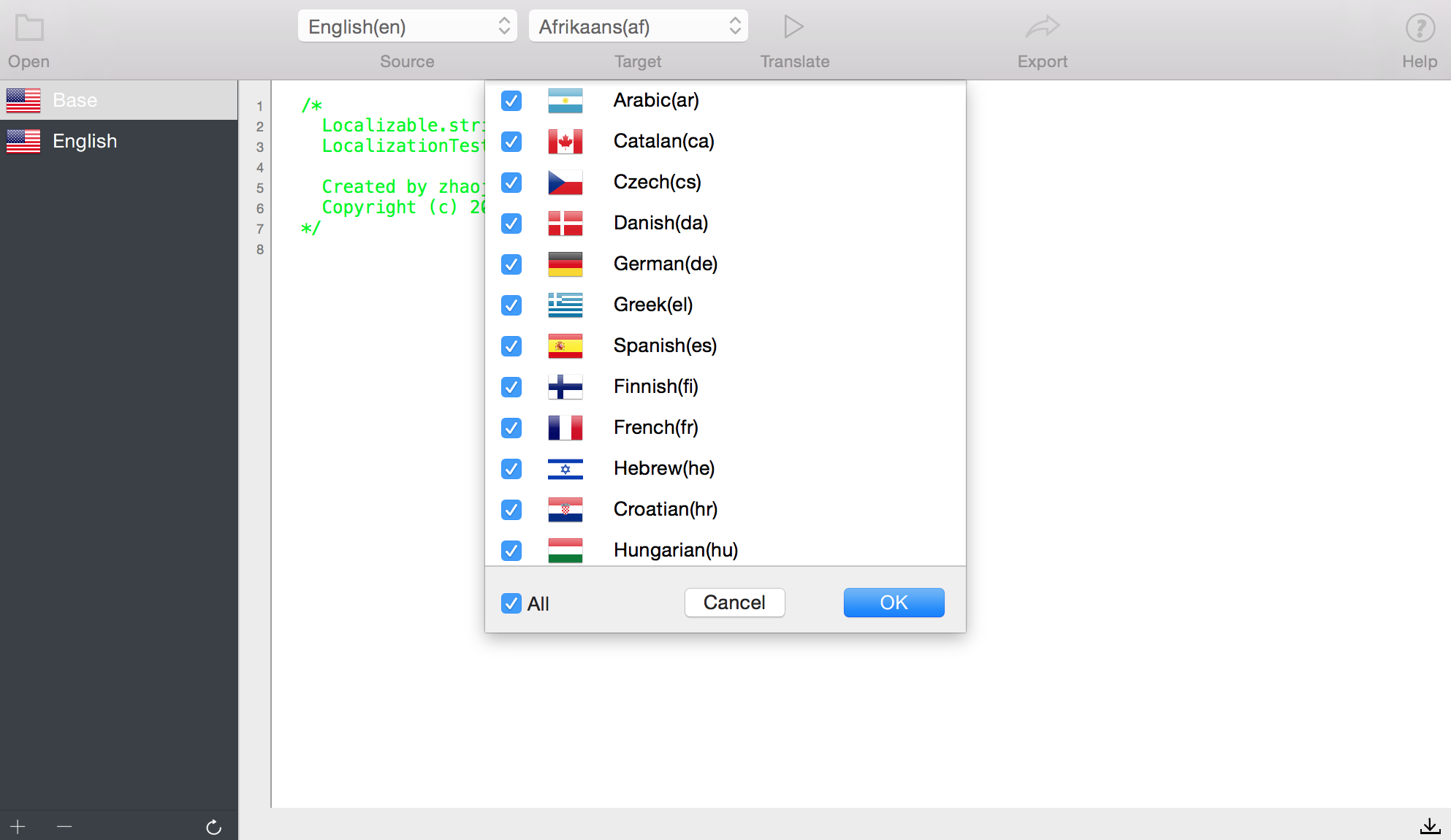Uncheck the Hebrew(he) language checkbox

pos(510,468)
